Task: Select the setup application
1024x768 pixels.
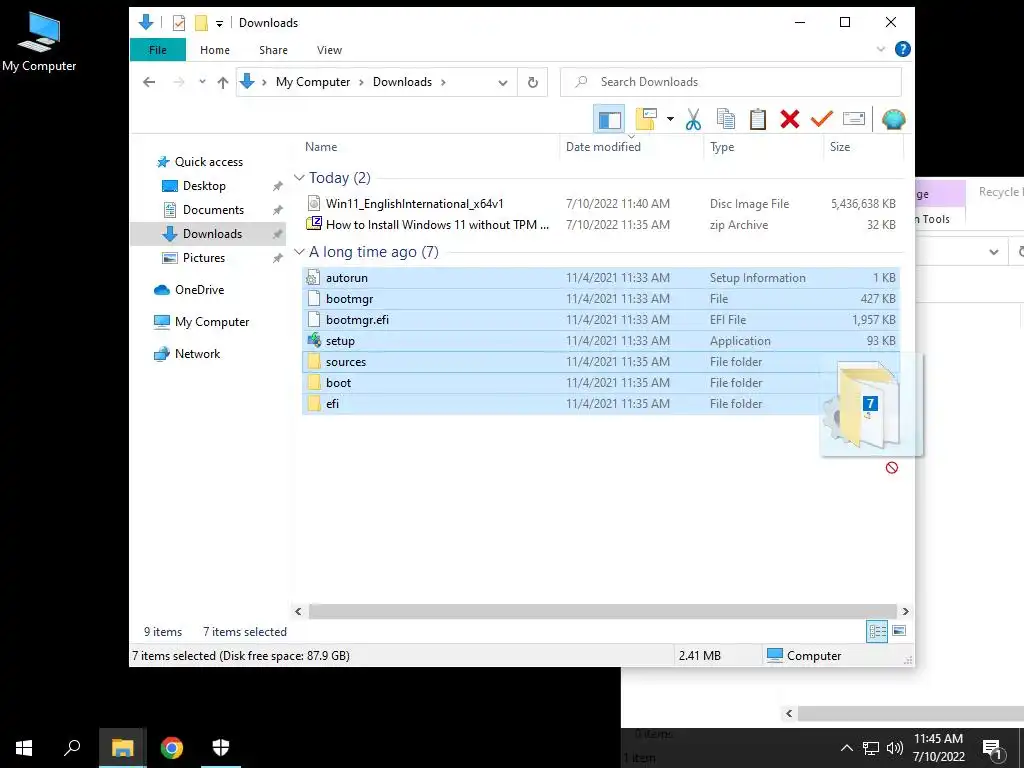Action: point(601,340)
